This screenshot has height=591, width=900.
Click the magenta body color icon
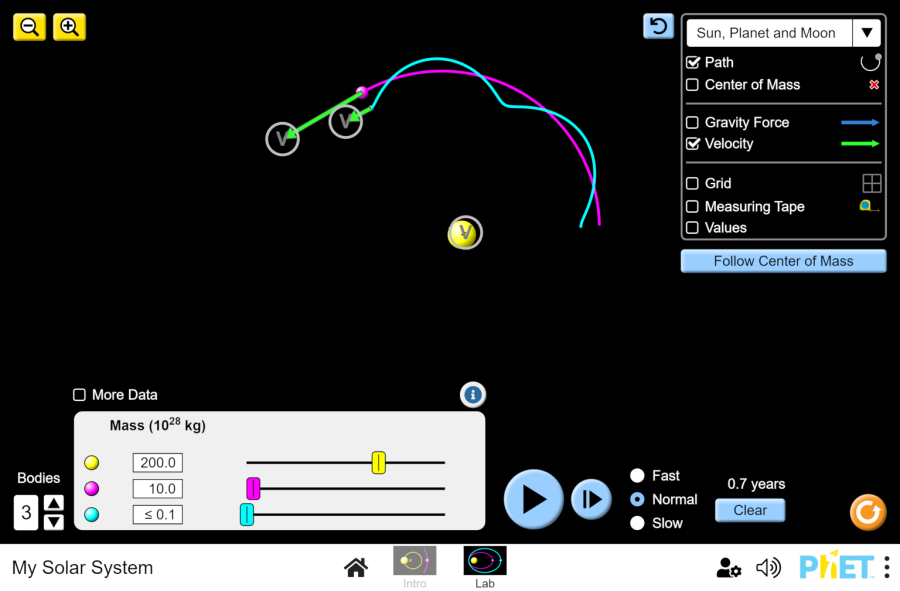(x=92, y=489)
